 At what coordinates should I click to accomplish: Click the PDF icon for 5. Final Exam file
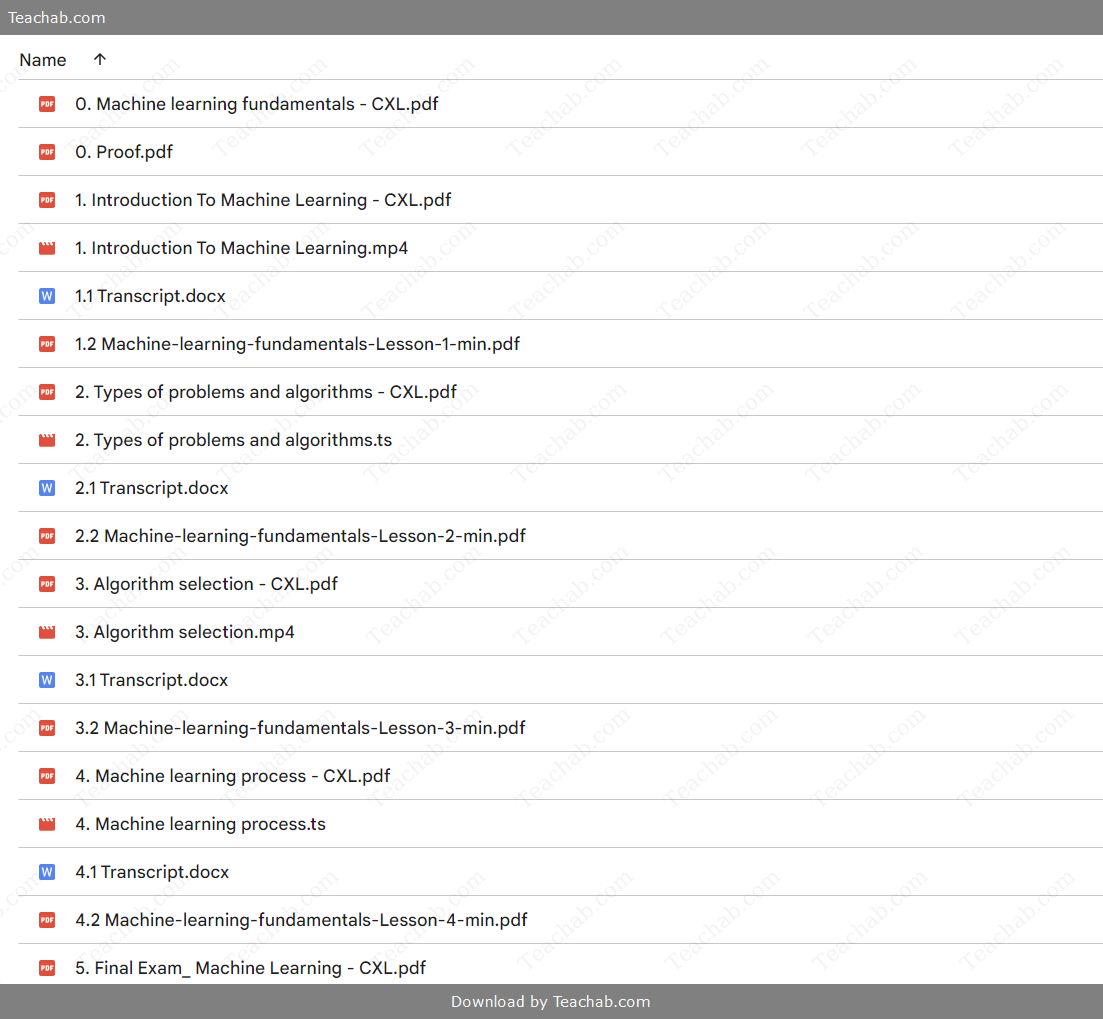click(47, 968)
